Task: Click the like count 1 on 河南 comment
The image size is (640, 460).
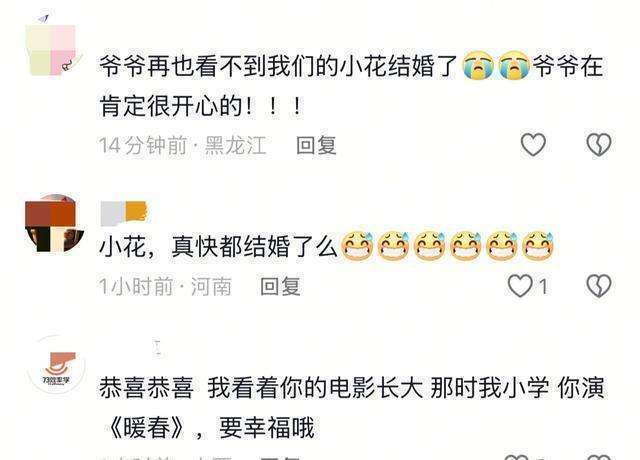Action: point(543,287)
